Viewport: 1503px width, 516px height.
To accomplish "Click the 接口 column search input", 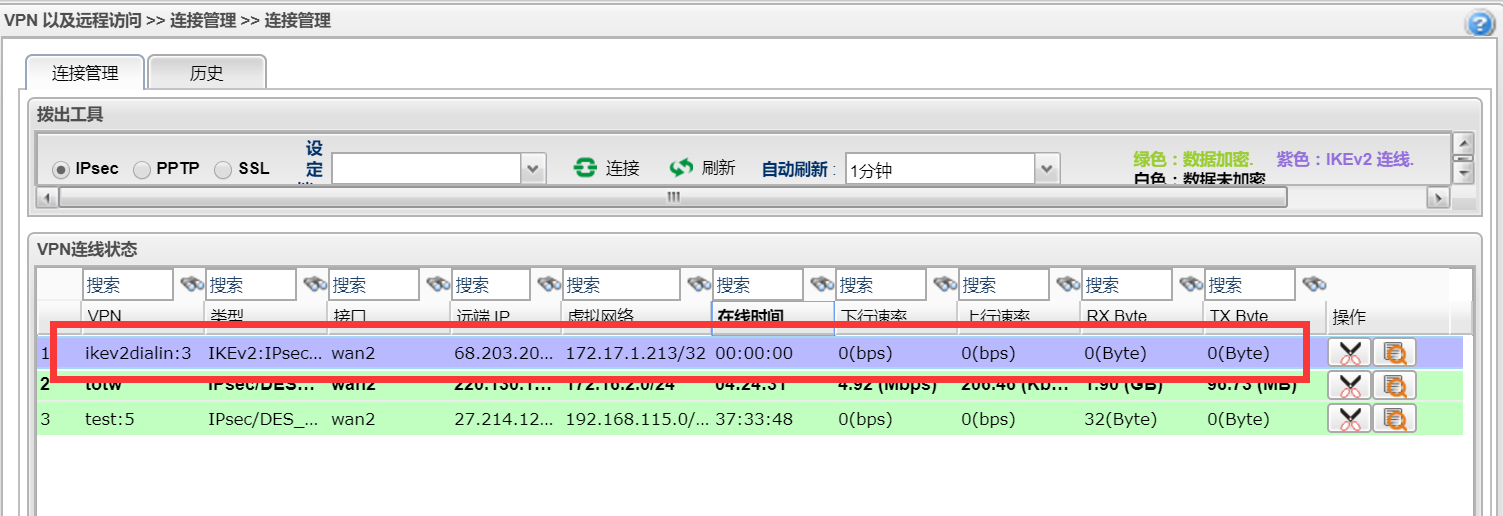I will (374, 285).
